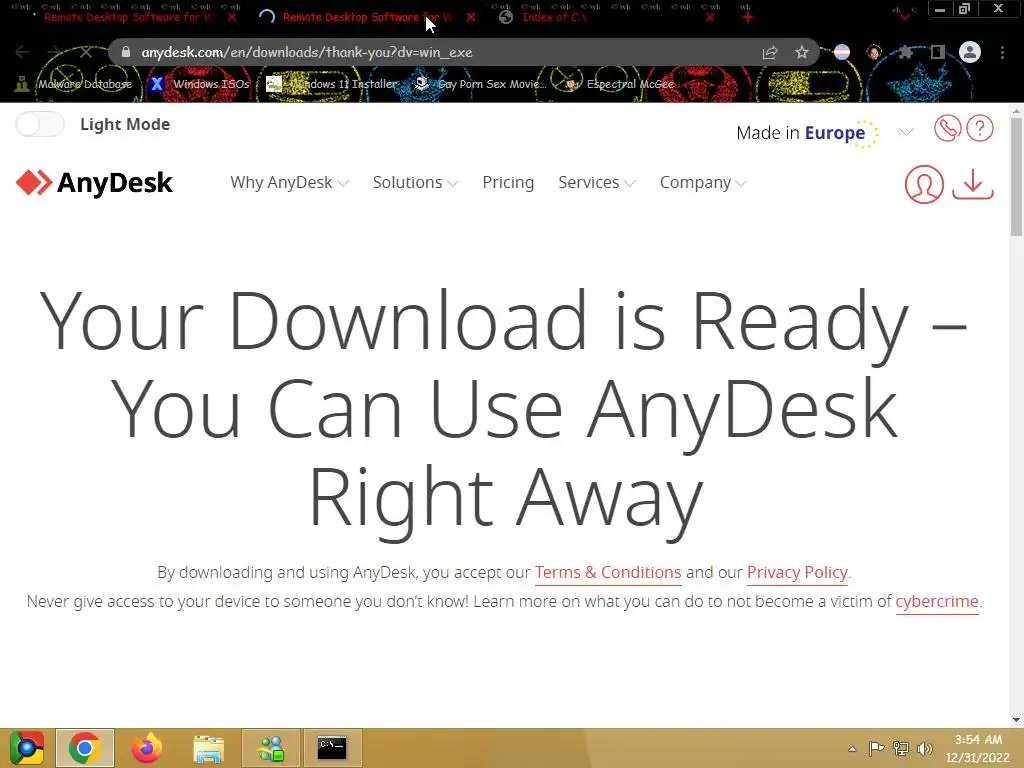1024x768 pixels.
Task: Click the help question mark icon
Action: click(x=980, y=128)
